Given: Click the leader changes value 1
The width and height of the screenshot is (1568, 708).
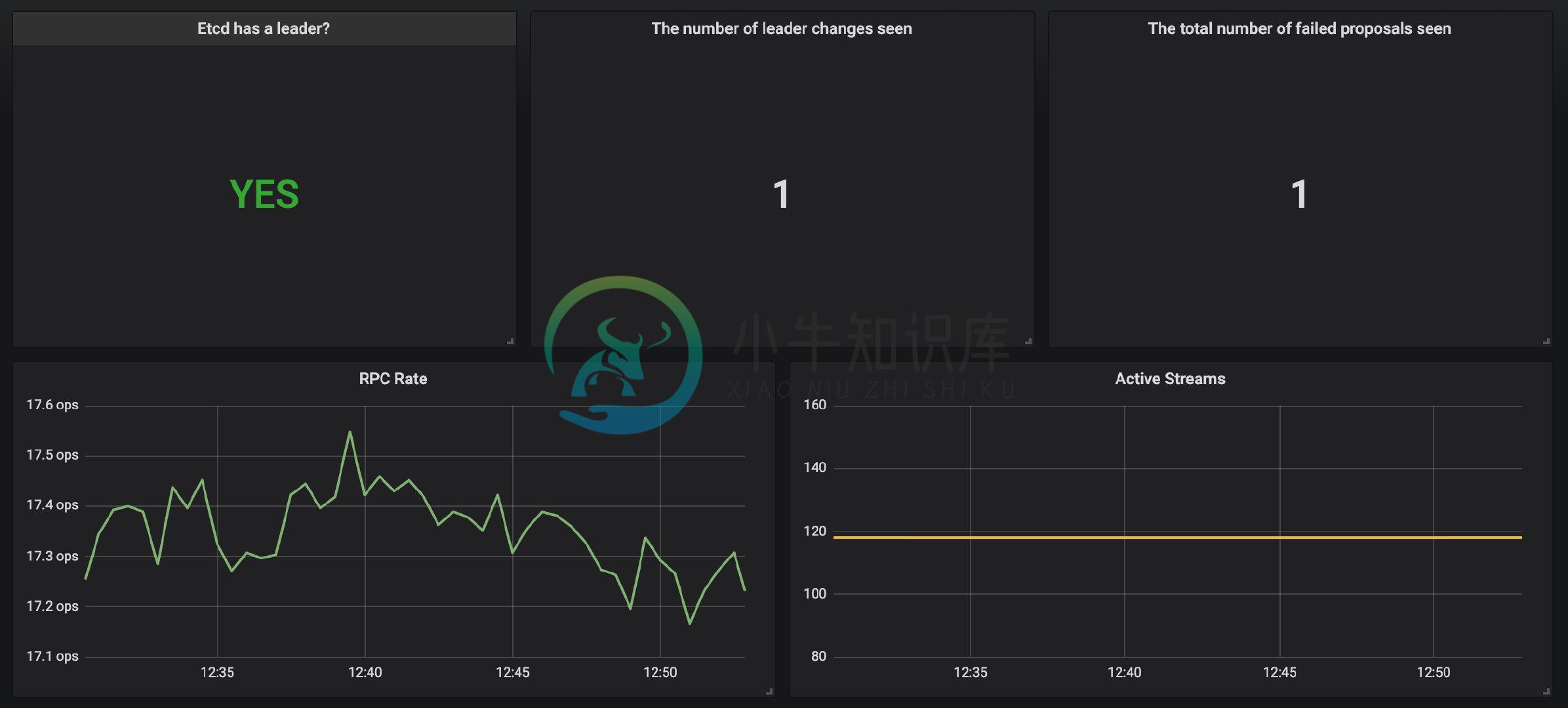Looking at the screenshot, I should click(781, 195).
